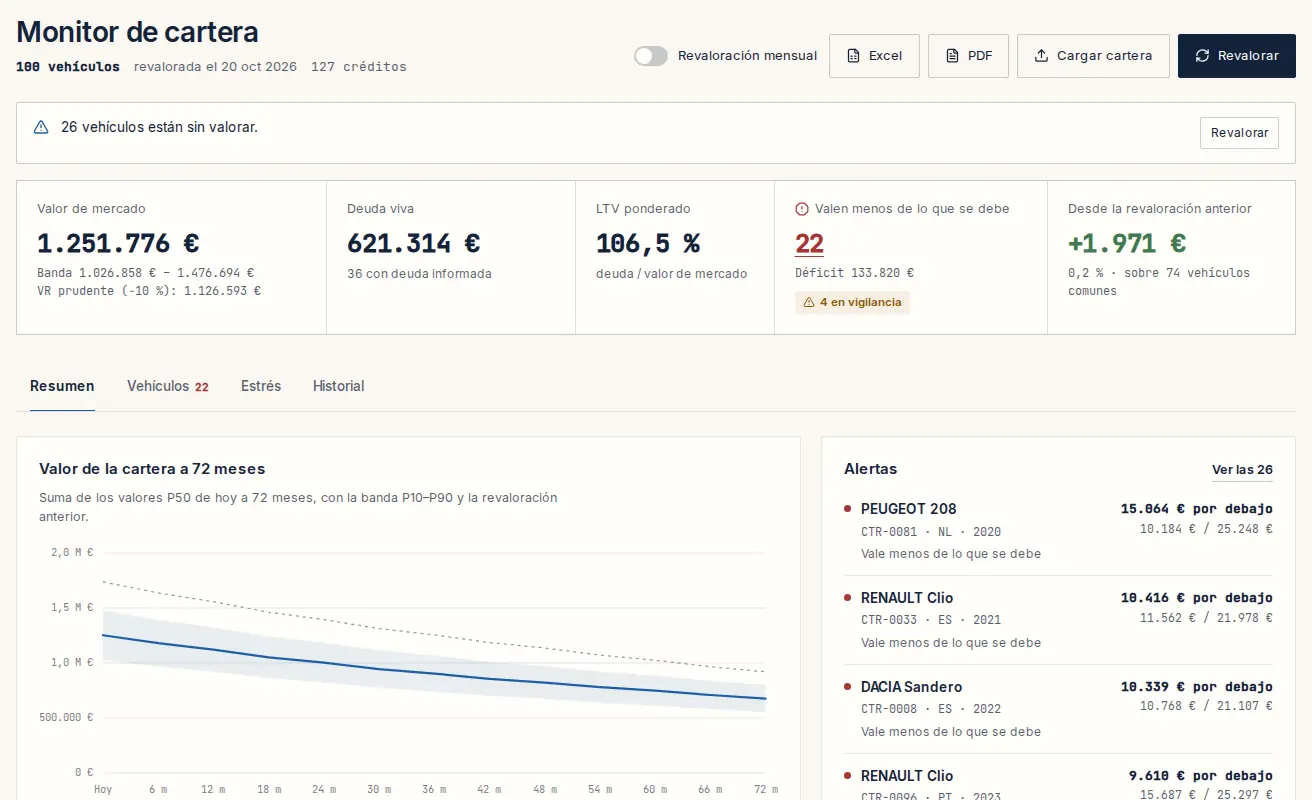
Task: Click the 10.416 € por debajo value
Action: [1196, 598]
